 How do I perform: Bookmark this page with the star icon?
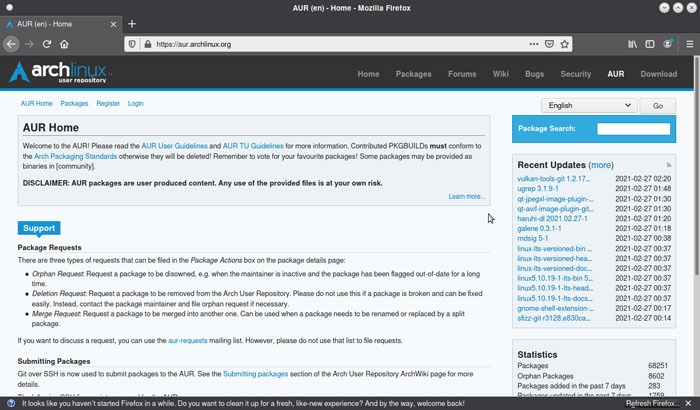point(566,44)
